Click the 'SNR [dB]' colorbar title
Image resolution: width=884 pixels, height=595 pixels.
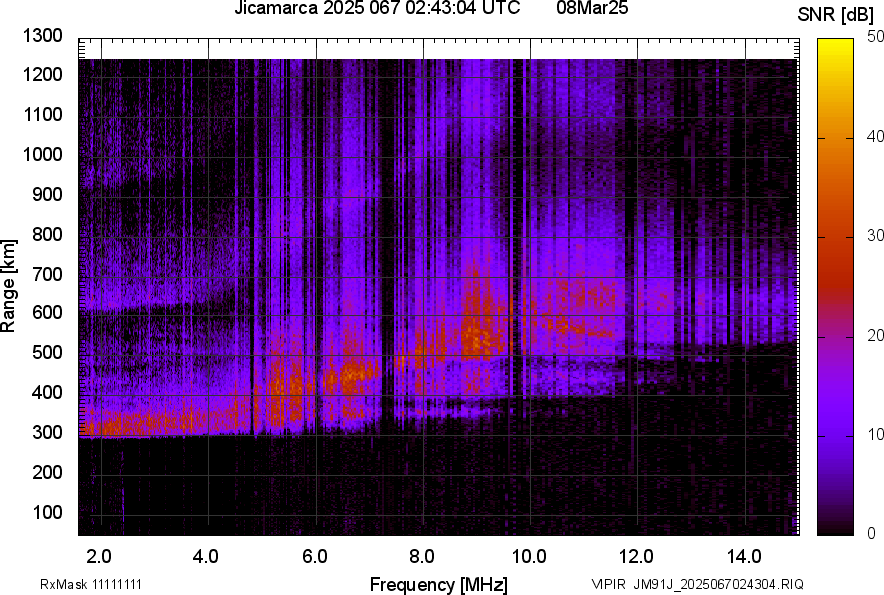click(836, 15)
